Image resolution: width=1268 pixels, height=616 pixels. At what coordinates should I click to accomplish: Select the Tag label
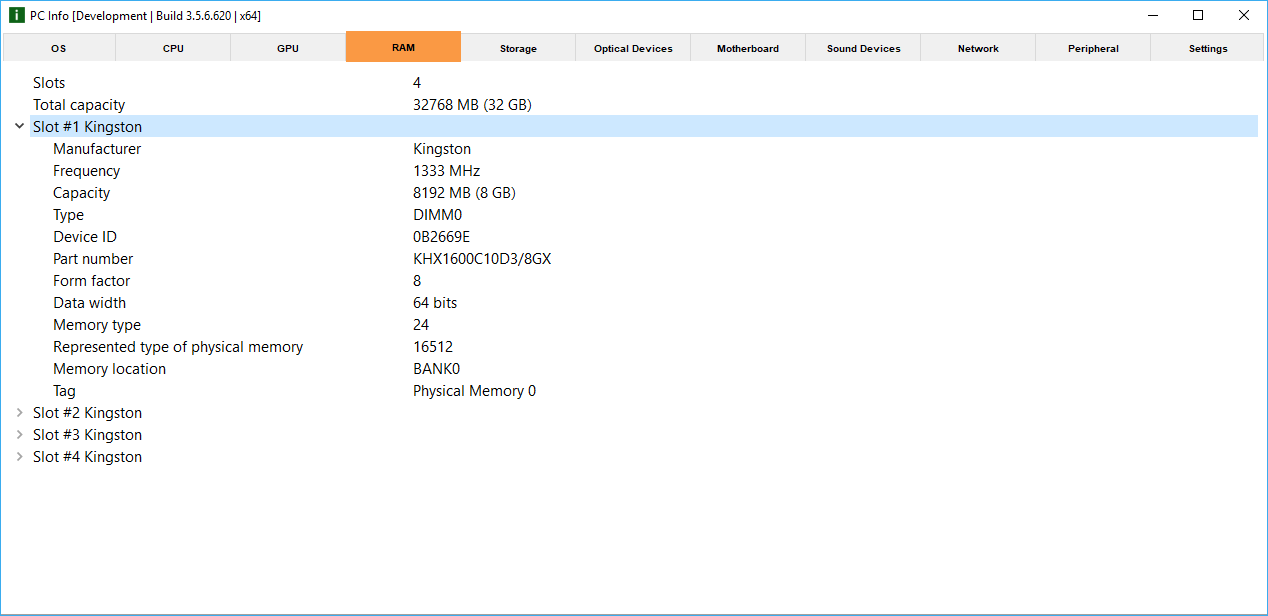[64, 391]
